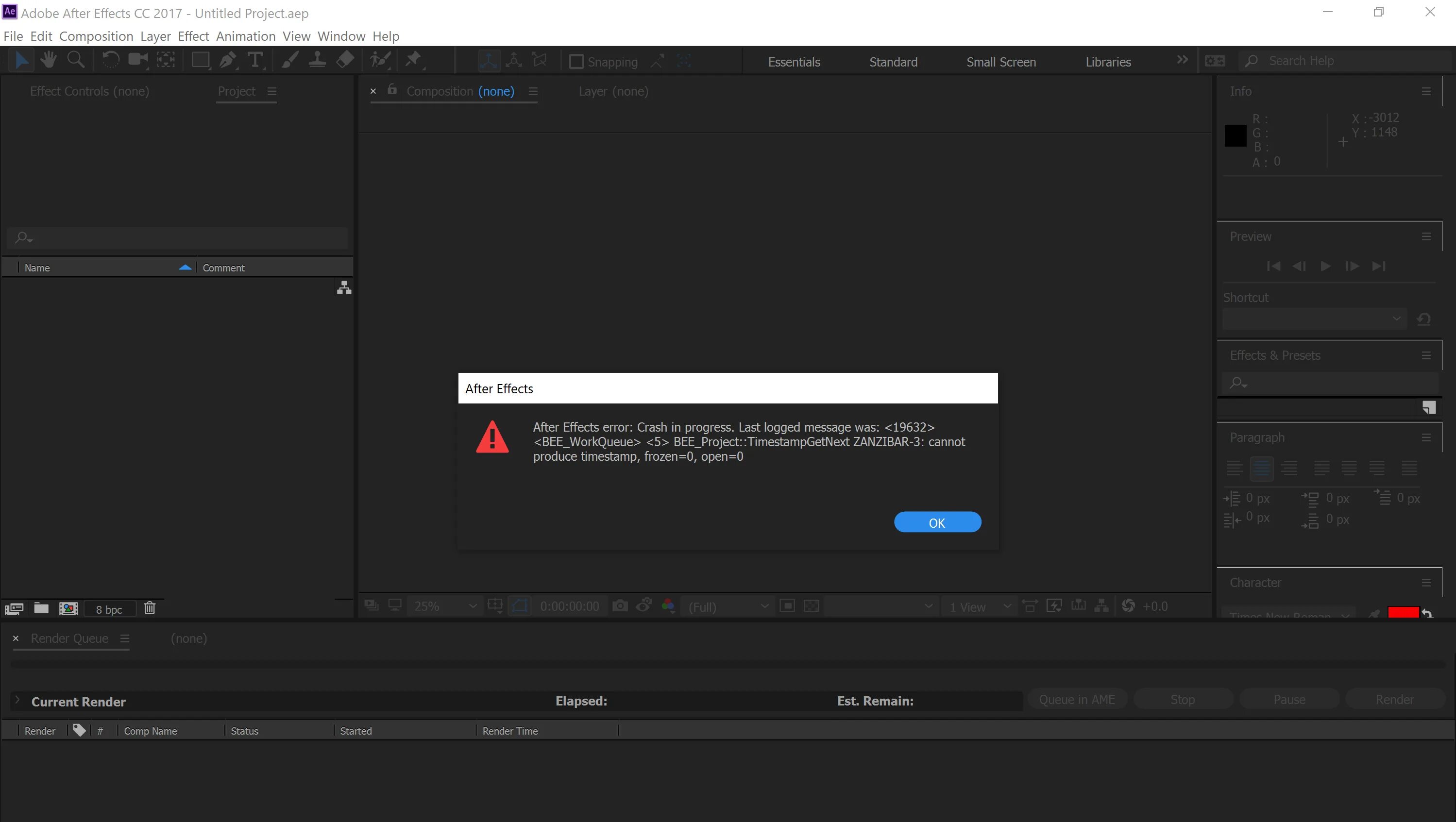Screen dimensions: 1456x822
Task: Create a new folder in Project panel
Action: pos(41,608)
